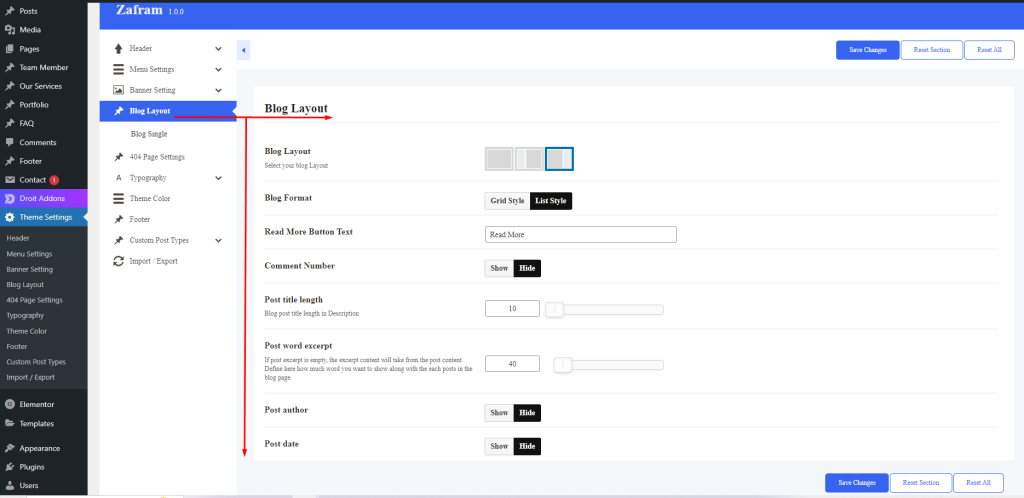This screenshot has height=498, width=1024.
Task: Click the Read More Button Text field
Action: (x=580, y=235)
